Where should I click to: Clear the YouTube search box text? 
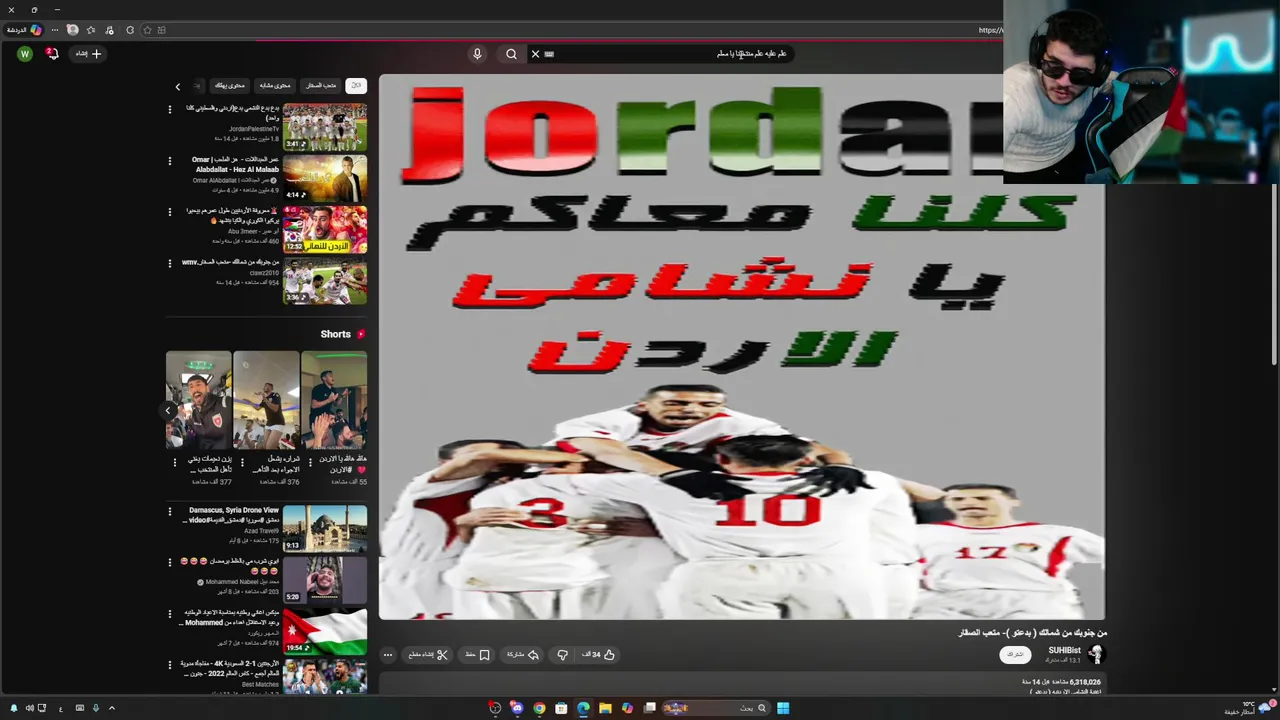pyautogui.click(x=535, y=54)
